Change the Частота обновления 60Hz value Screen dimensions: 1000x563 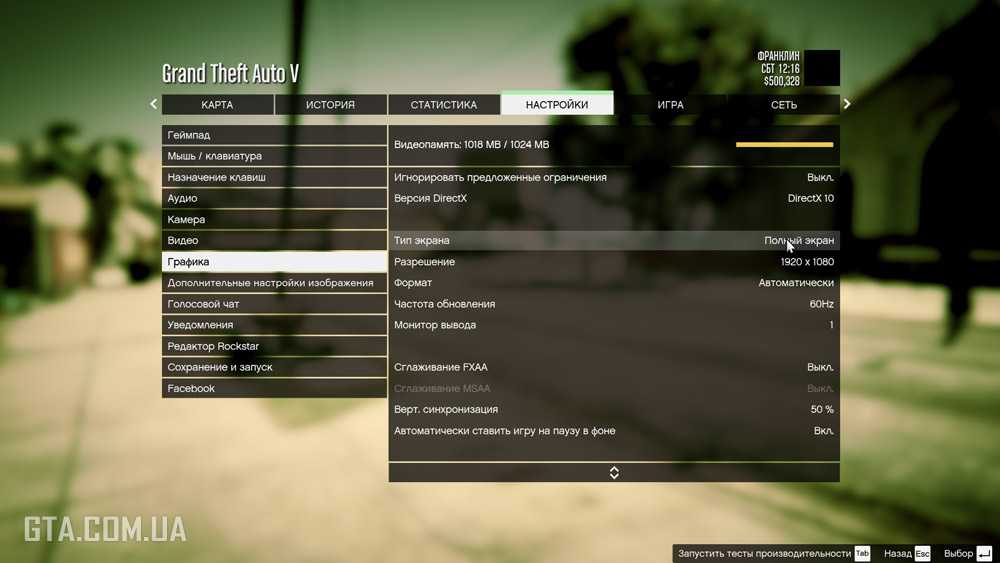614,304
